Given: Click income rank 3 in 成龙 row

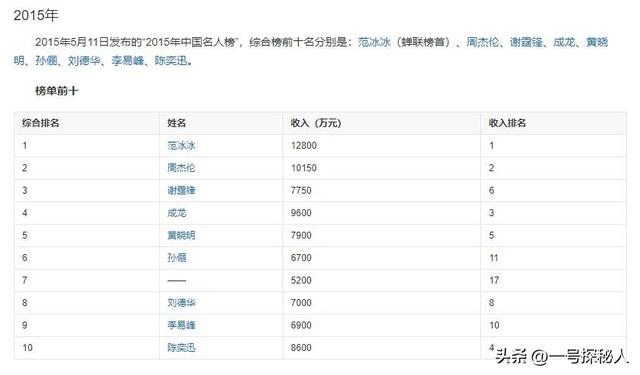Looking at the screenshot, I should 491,213.
